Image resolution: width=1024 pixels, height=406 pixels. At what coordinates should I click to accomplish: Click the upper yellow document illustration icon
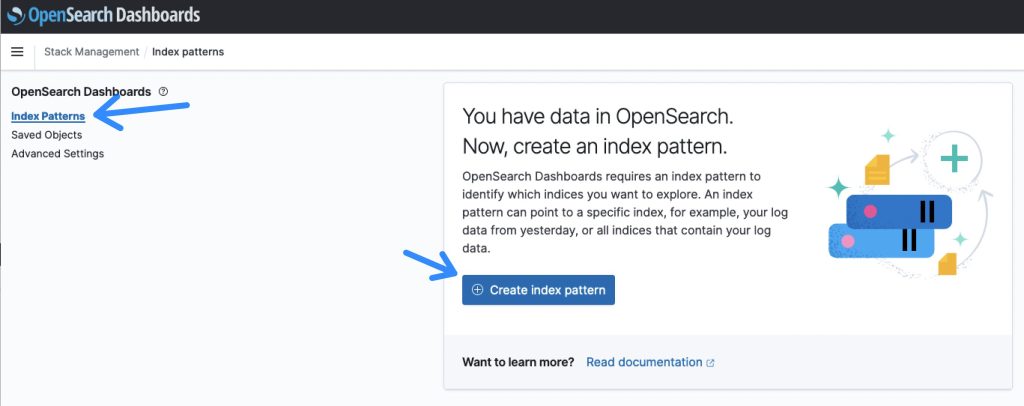click(x=877, y=170)
